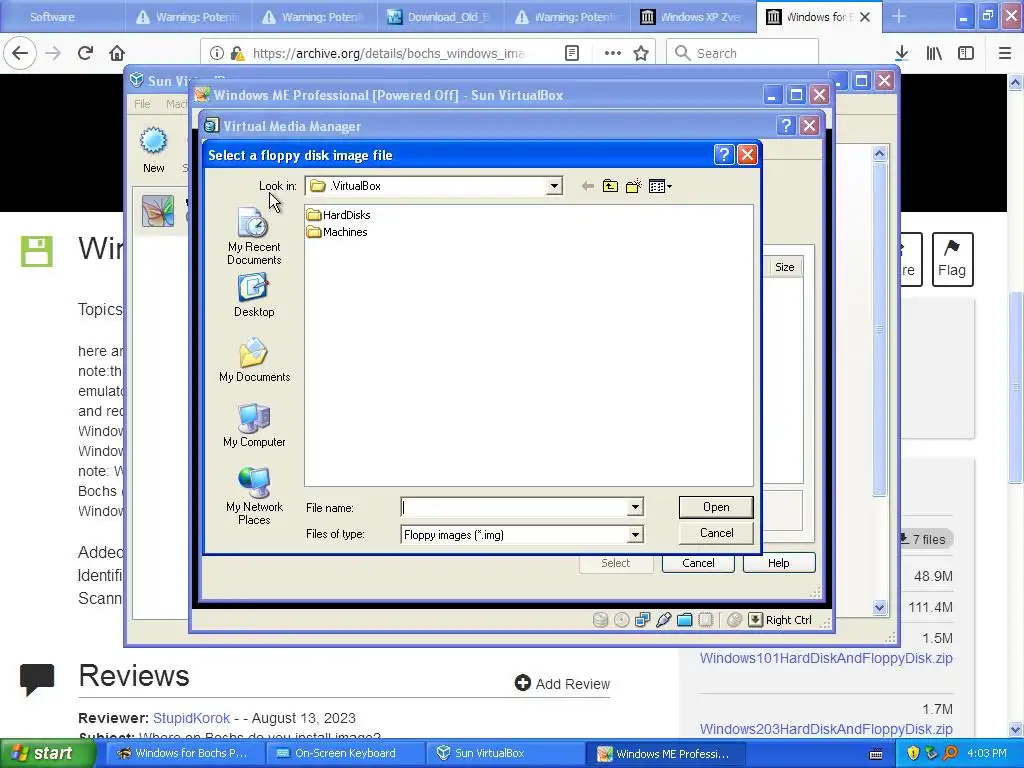Viewport: 1024px width, 768px height.
Task: Open Firefox downloads arrow
Action: tap(902, 53)
